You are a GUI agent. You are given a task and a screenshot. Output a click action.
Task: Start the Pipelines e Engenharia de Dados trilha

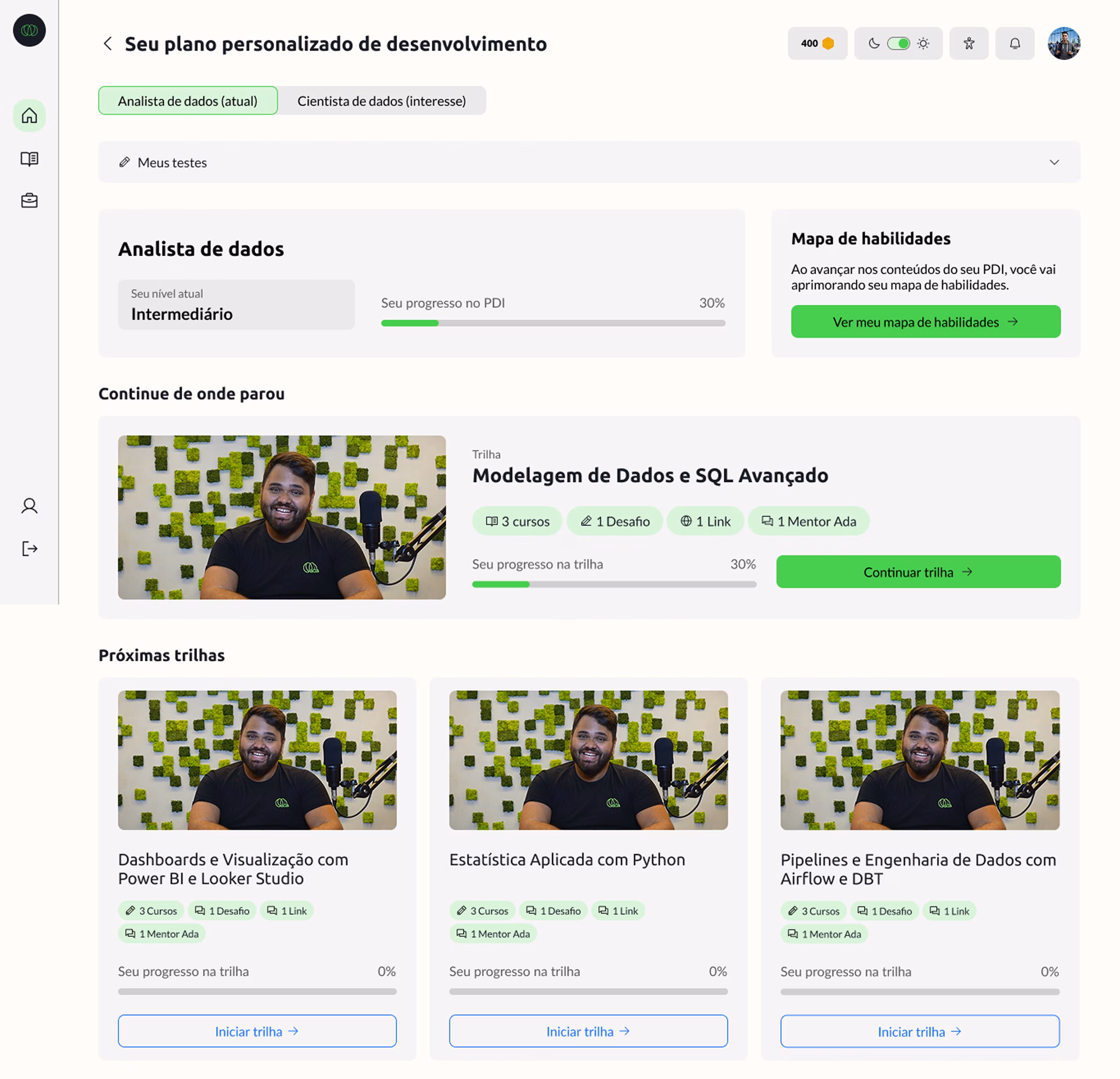pos(919,1031)
